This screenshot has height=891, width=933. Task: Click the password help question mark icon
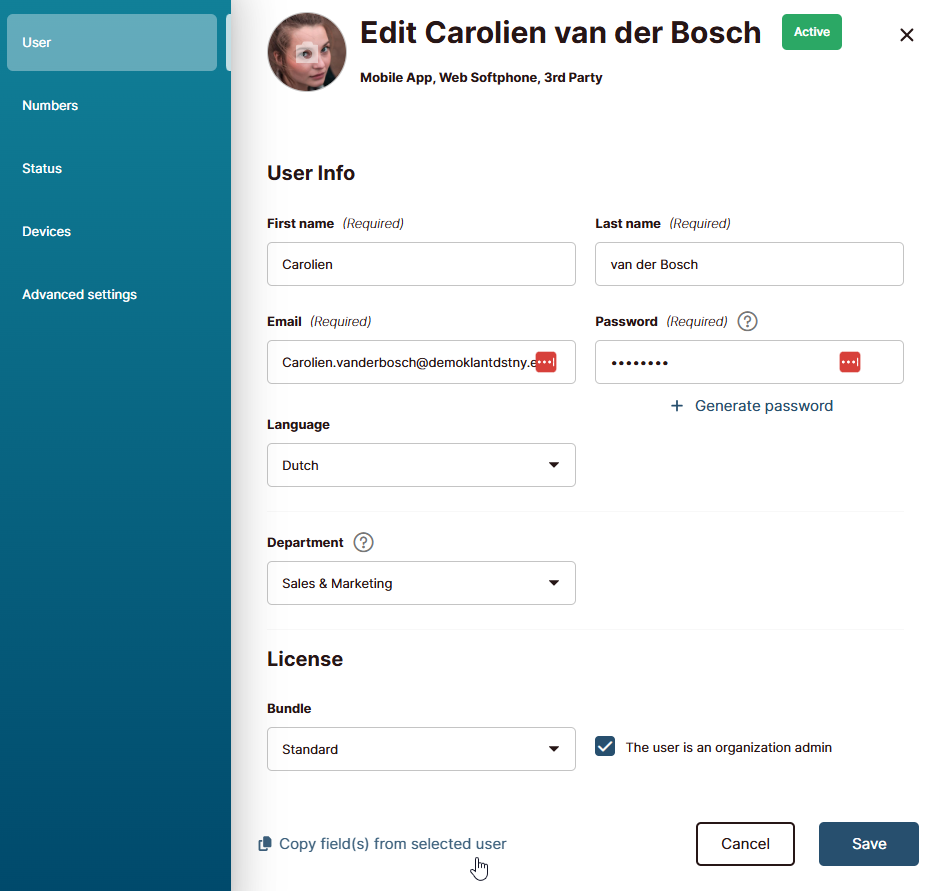(747, 322)
